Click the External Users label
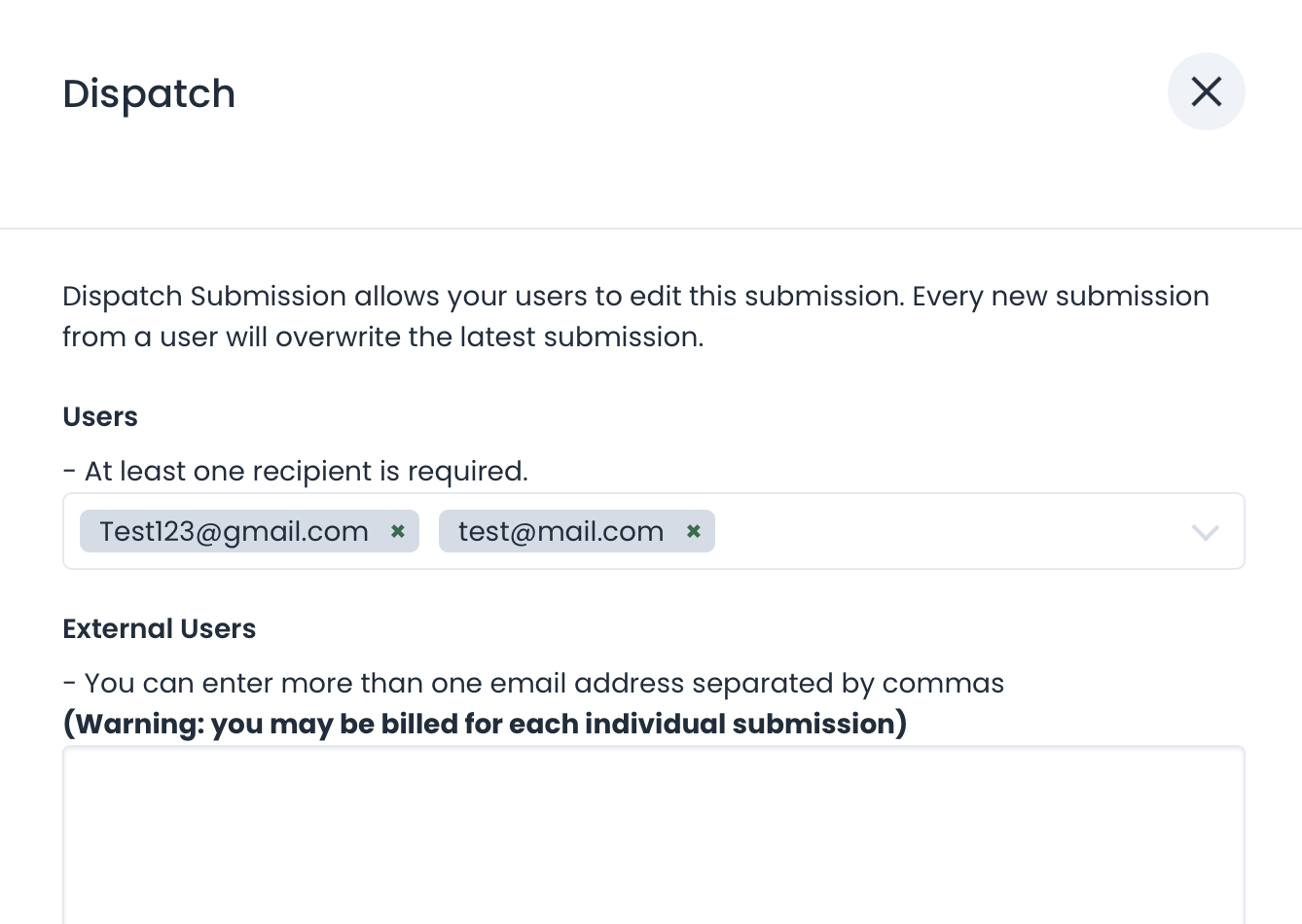 (x=159, y=628)
